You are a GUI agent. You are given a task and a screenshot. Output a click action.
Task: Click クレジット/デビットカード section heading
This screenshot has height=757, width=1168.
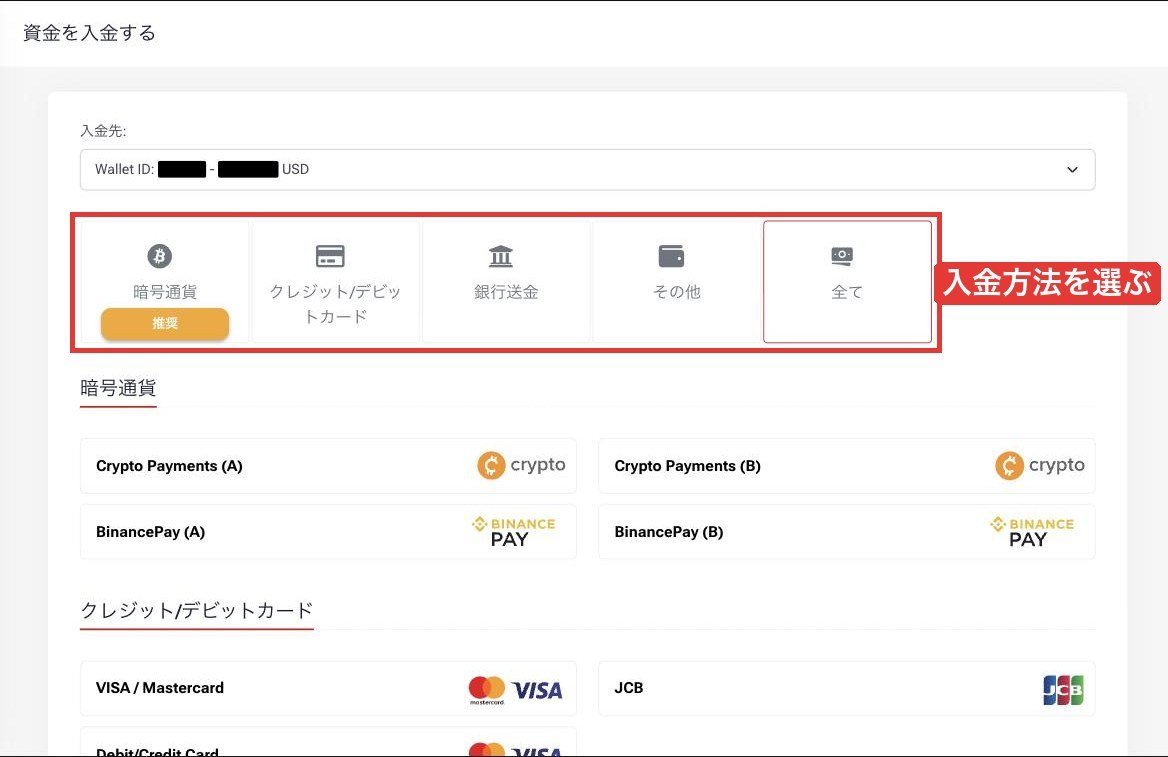point(197,611)
